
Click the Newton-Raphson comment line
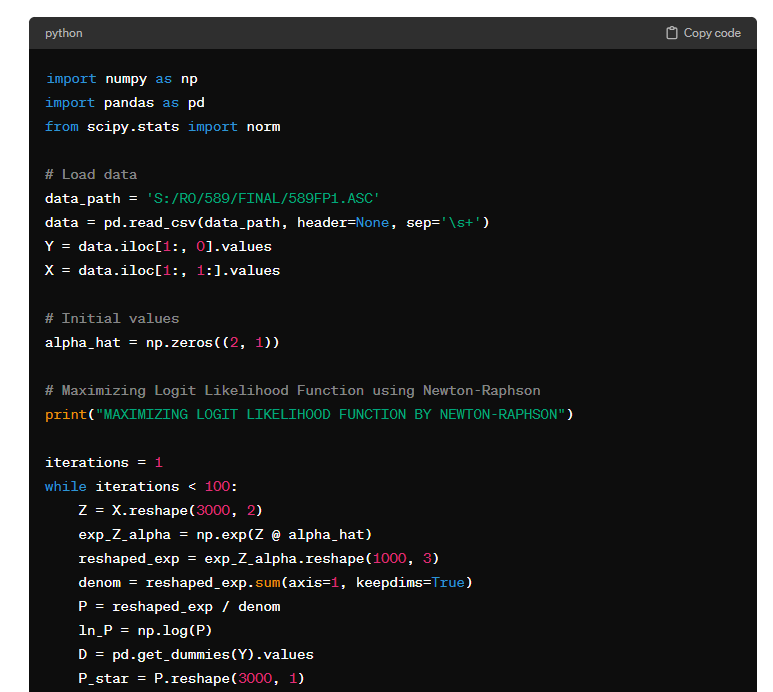(x=293, y=390)
